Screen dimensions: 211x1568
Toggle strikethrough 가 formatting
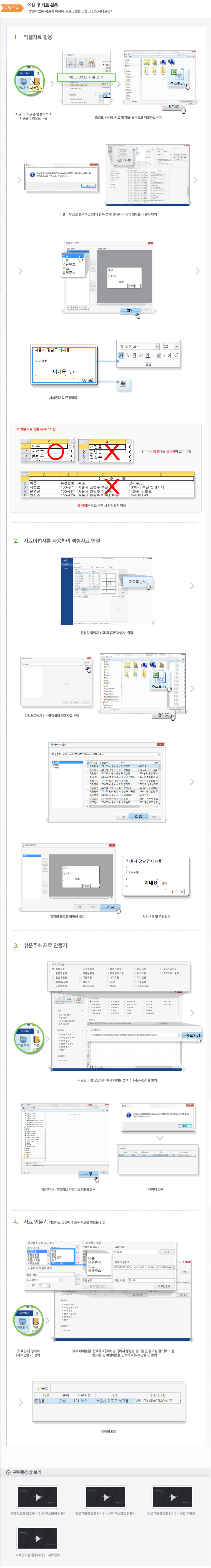pyautogui.click(x=142, y=355)
